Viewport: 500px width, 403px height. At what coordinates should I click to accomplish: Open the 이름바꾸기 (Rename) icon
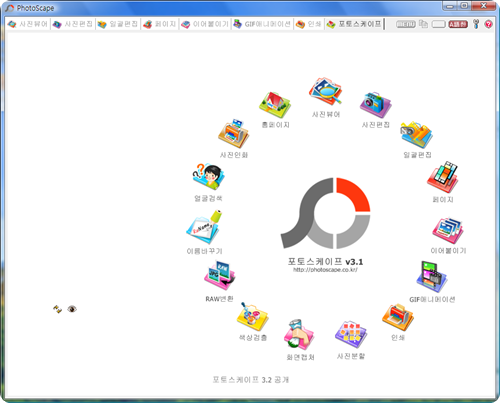(204, 227)
